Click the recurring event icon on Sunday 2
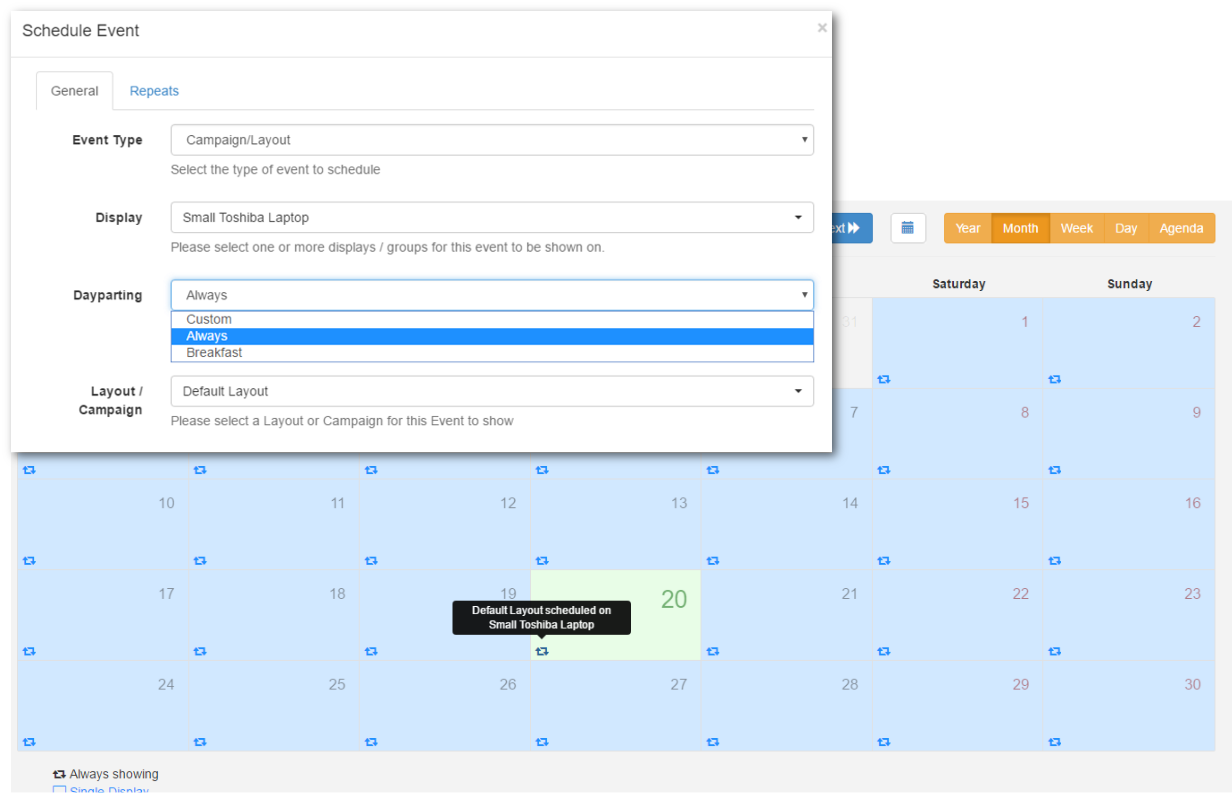 1055,379
